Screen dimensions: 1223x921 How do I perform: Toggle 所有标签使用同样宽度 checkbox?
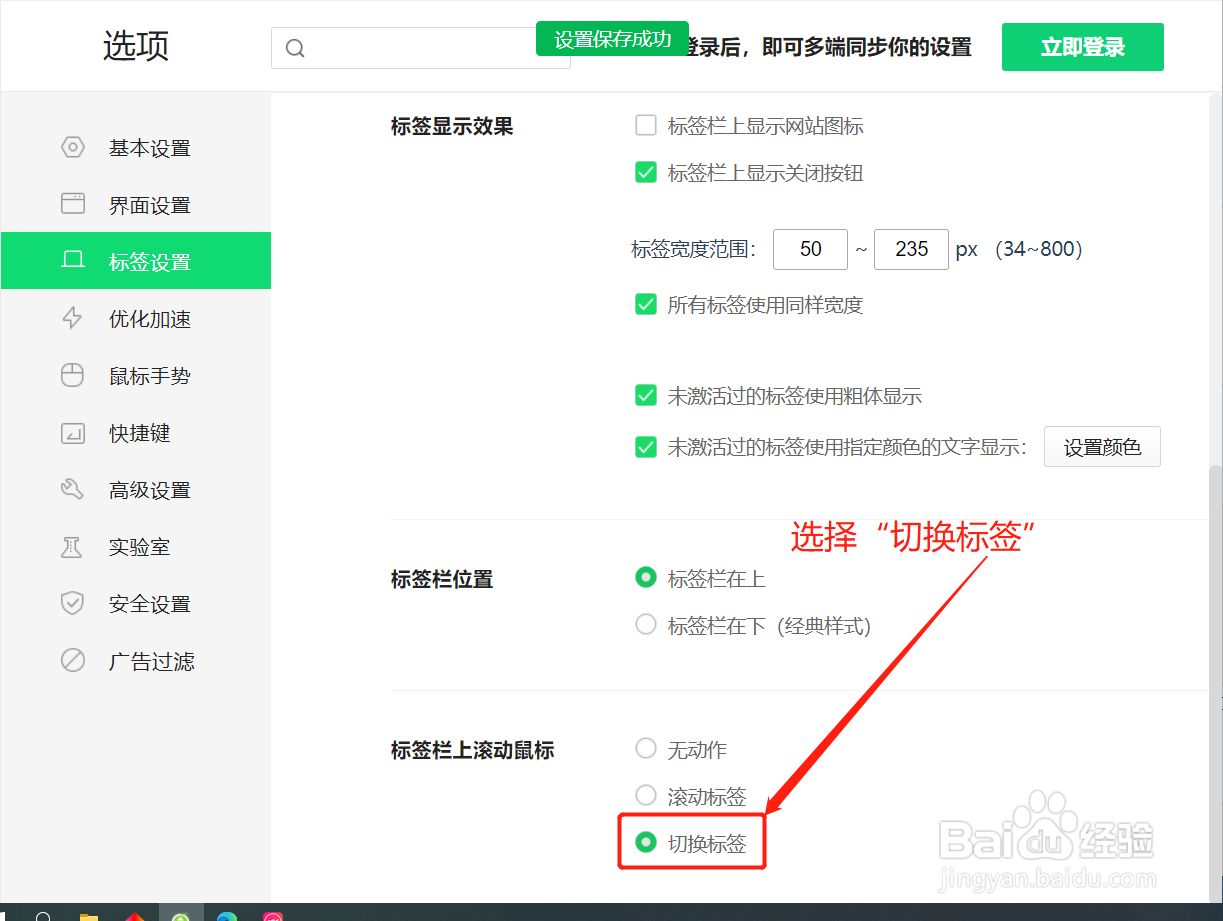point(646,304)
